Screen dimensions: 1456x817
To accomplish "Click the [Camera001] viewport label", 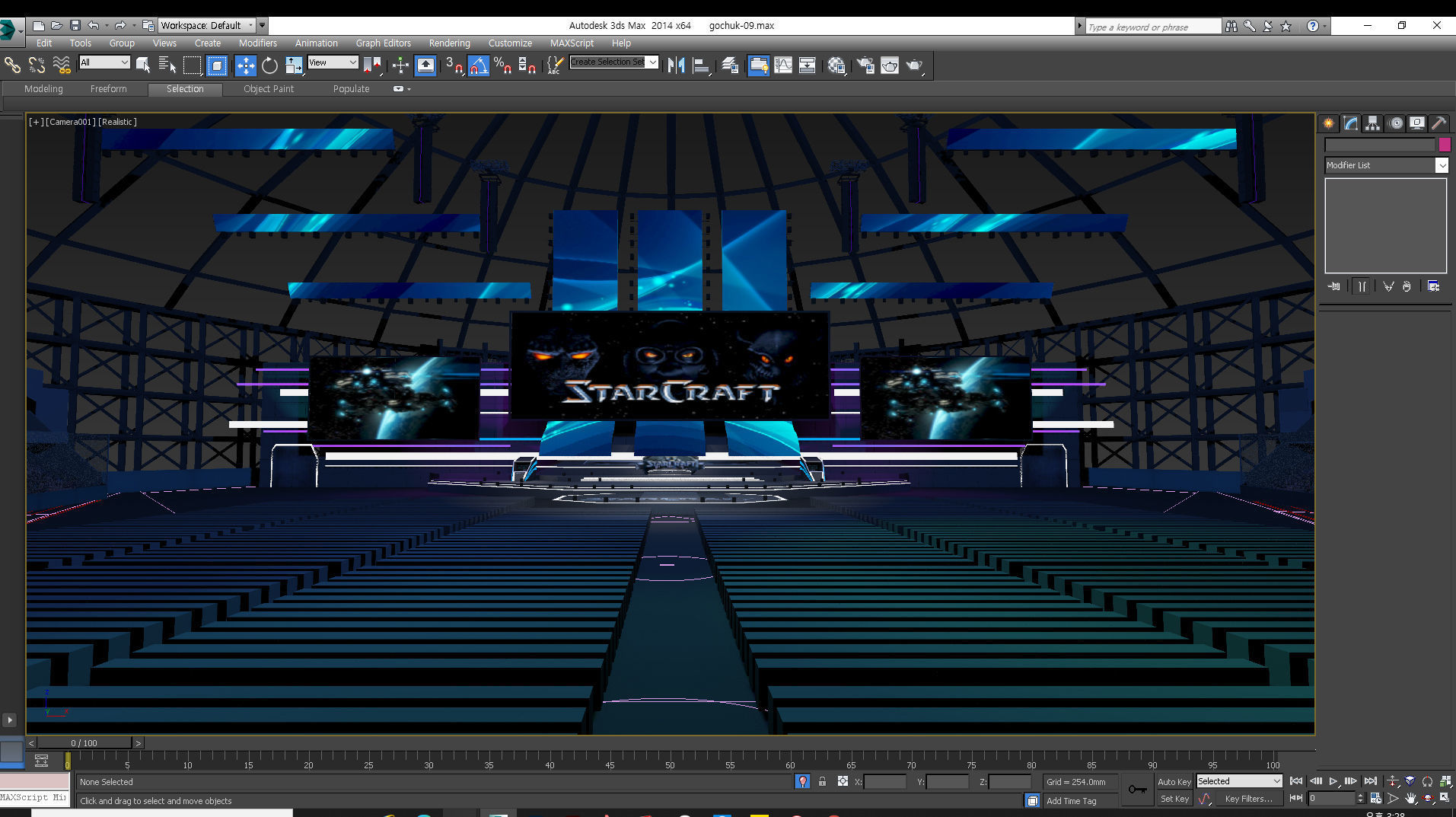I will pyautogui.click(x=70, y=122).
